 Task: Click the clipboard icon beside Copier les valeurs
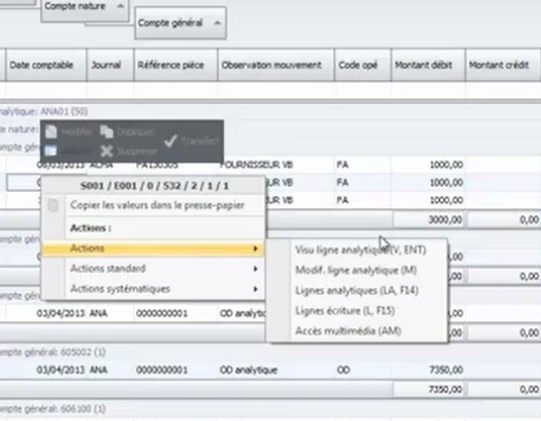click(x=53, y=205)
